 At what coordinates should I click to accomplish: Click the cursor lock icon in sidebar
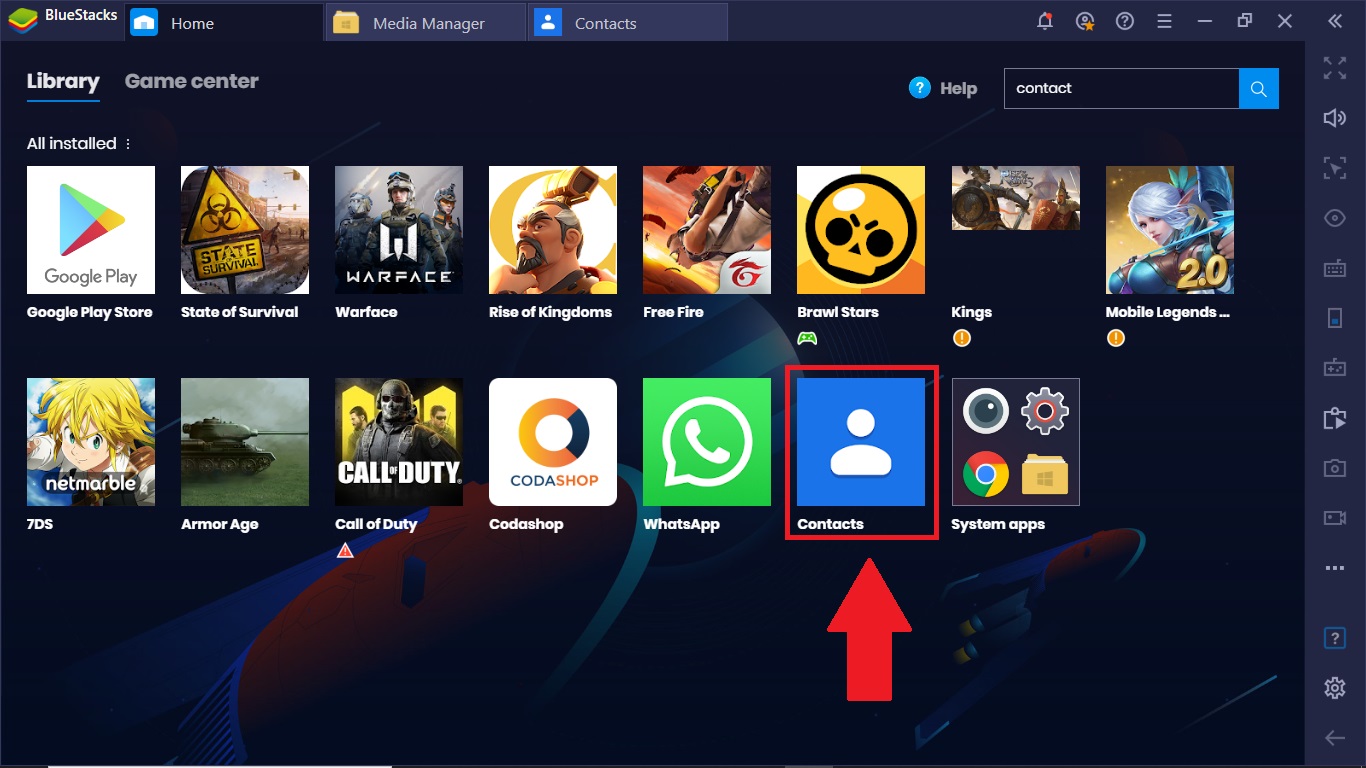(1335, 168)
